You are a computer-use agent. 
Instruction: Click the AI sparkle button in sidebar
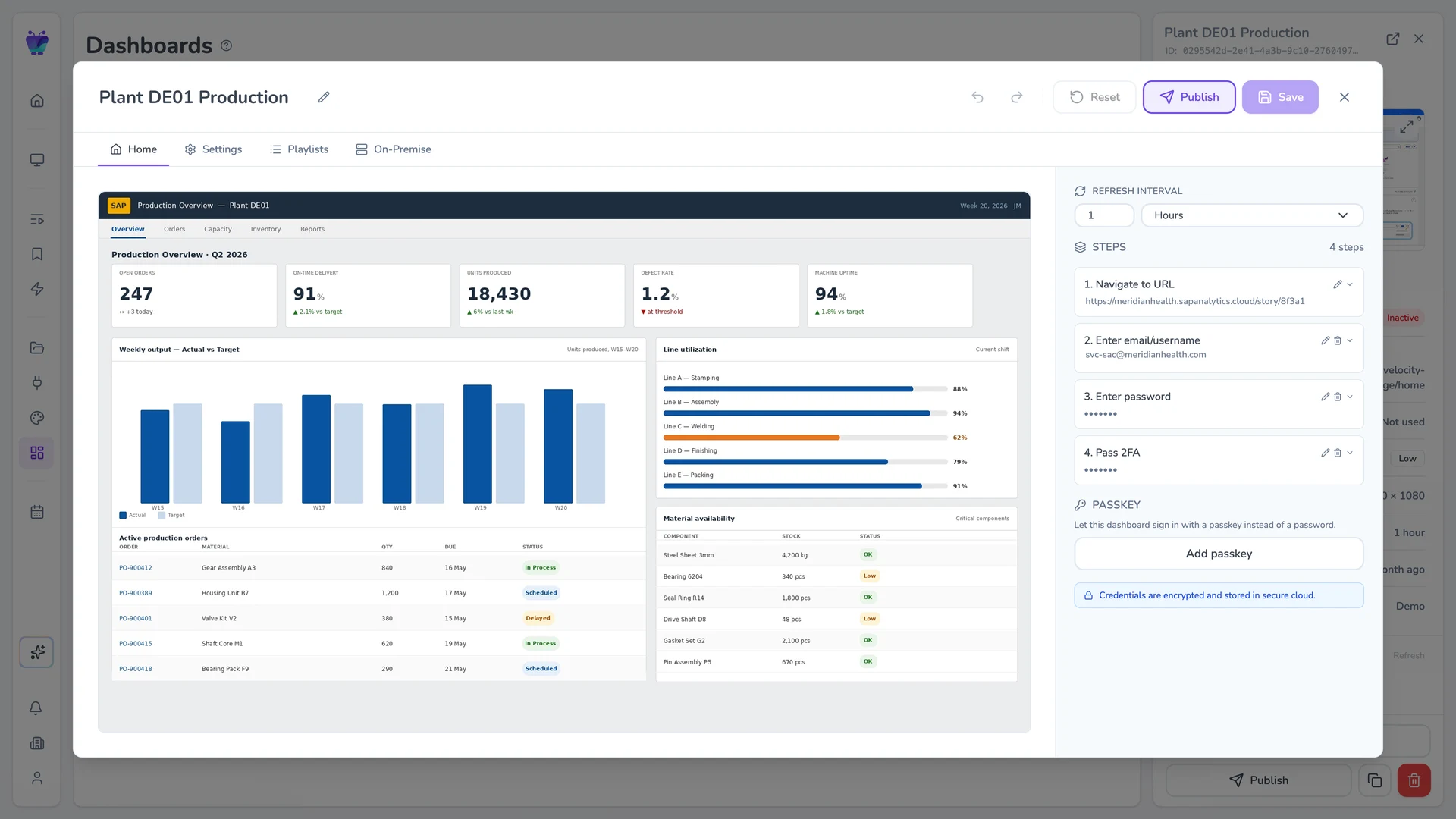[x=37, y=652]
